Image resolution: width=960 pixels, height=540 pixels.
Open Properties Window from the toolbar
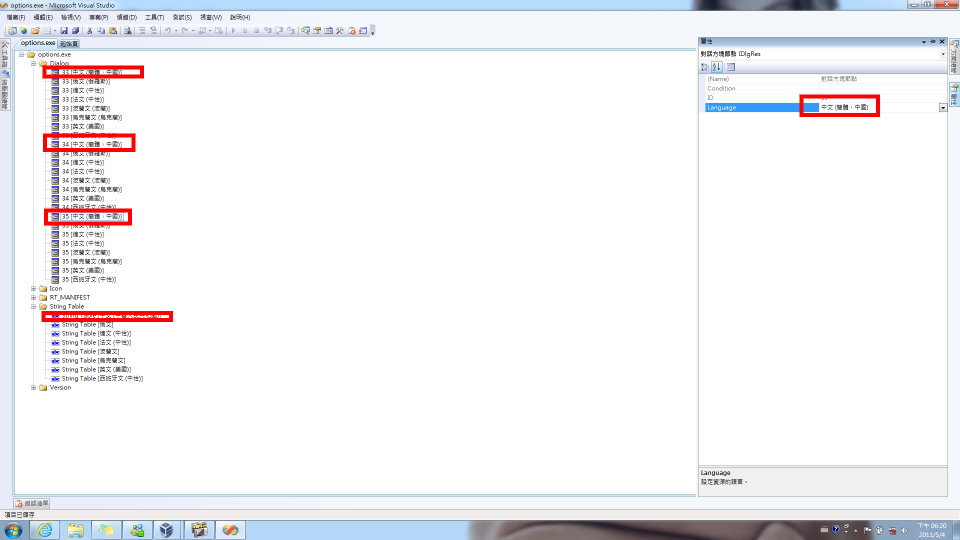pyautogui.click(x=317, y=31)
